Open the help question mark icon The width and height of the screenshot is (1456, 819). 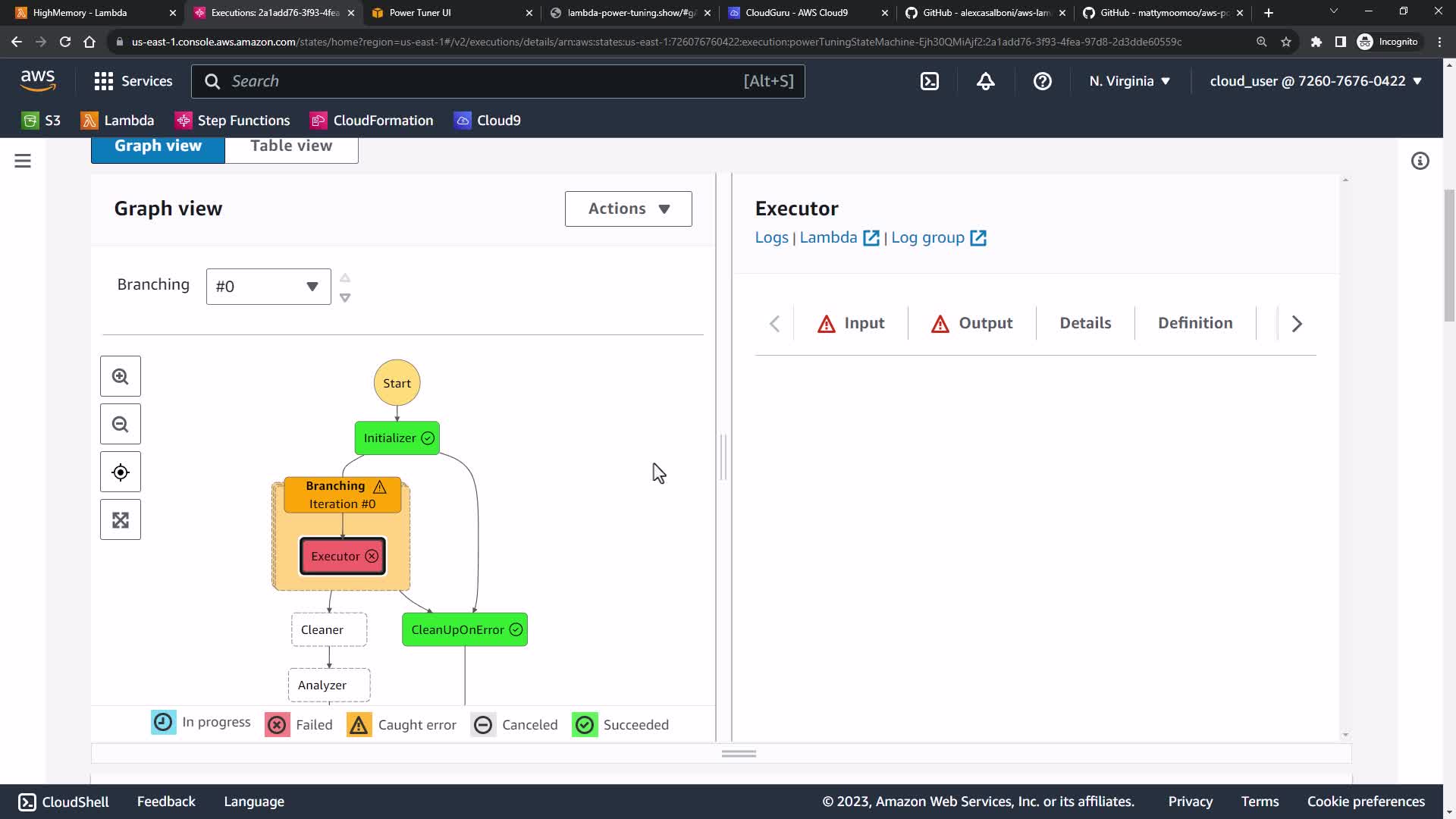pos(1043,81)
